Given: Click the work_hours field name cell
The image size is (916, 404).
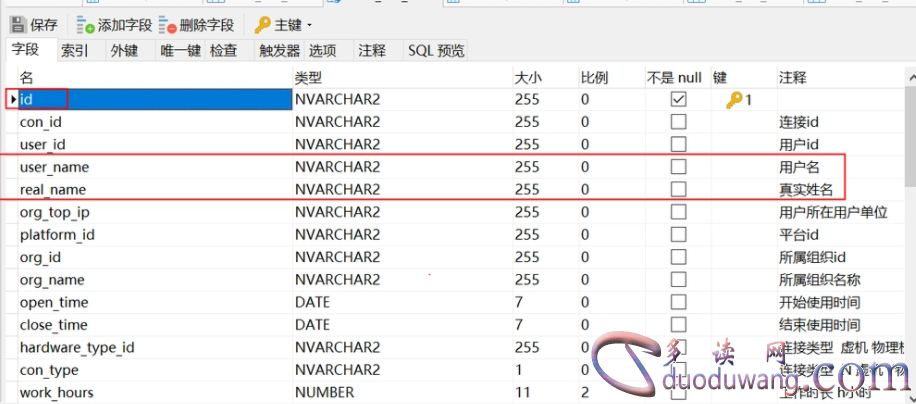Looking at the screenshot, I should 55,392.
